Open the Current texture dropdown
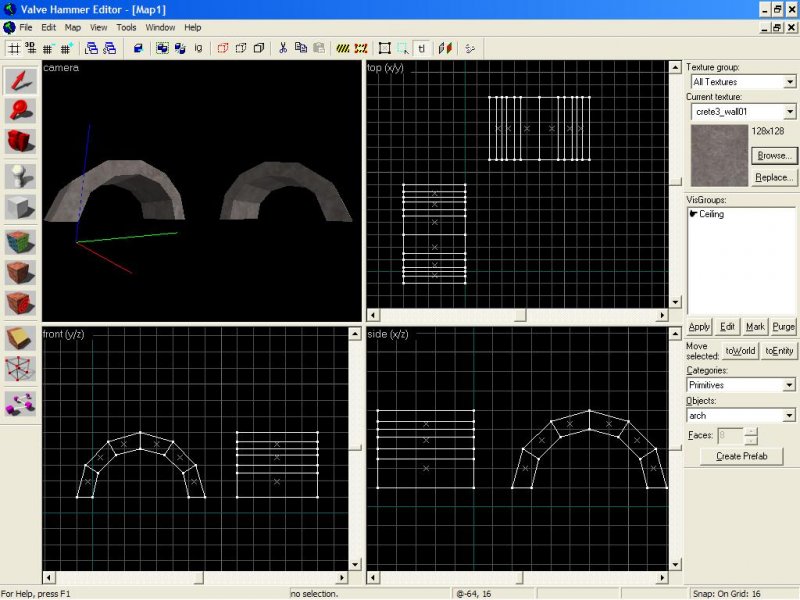The width and height of the screenshot is (800, 600). (789, 112)
